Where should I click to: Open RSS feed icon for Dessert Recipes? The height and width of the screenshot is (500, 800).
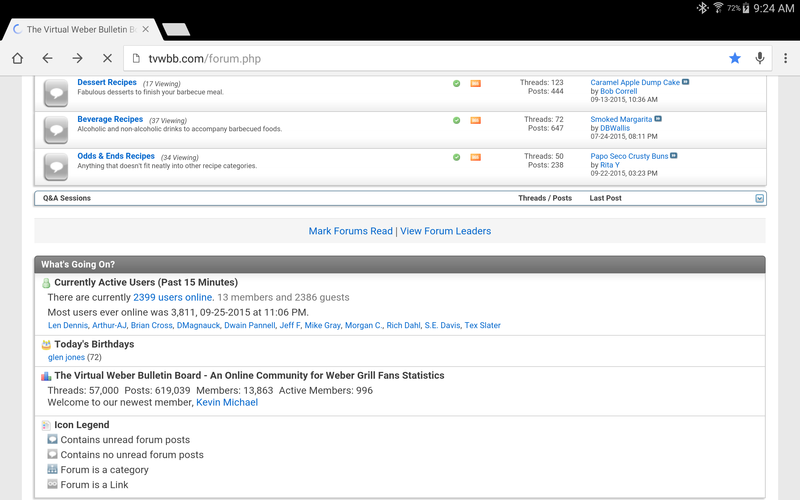click(x=476, y=83)
